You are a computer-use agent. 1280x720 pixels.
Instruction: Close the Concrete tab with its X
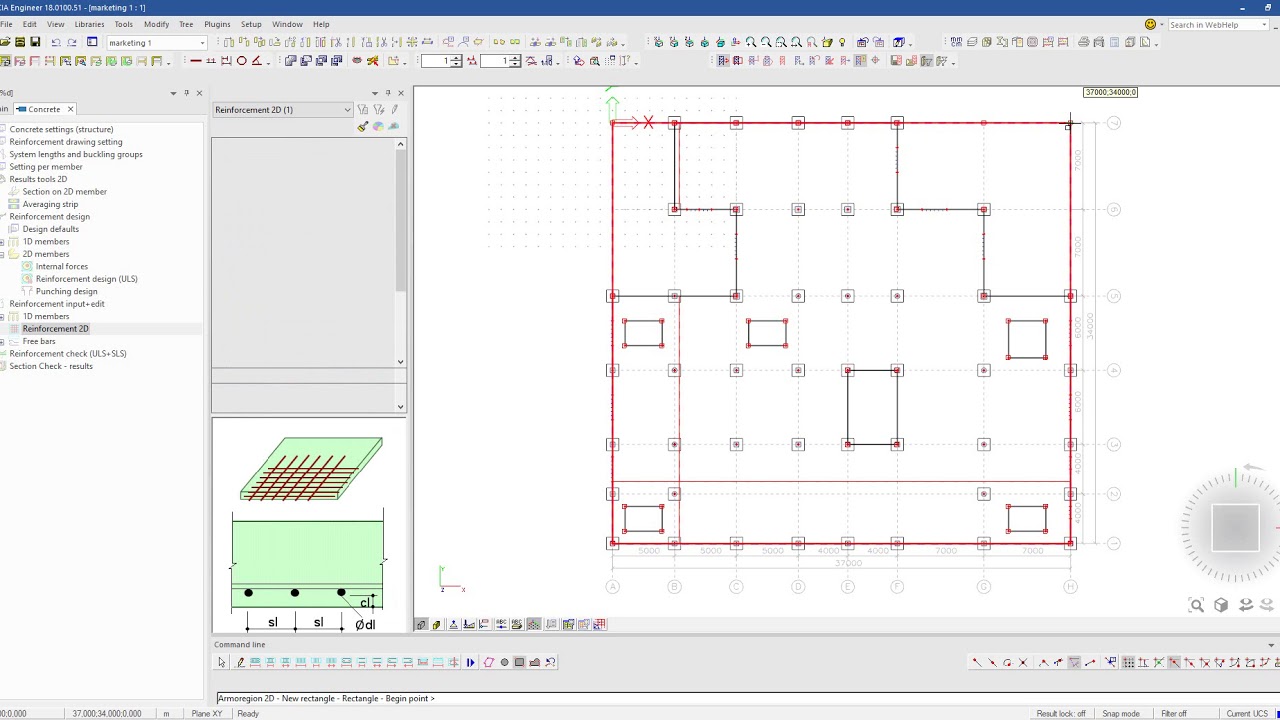click(x=70, y=109)
